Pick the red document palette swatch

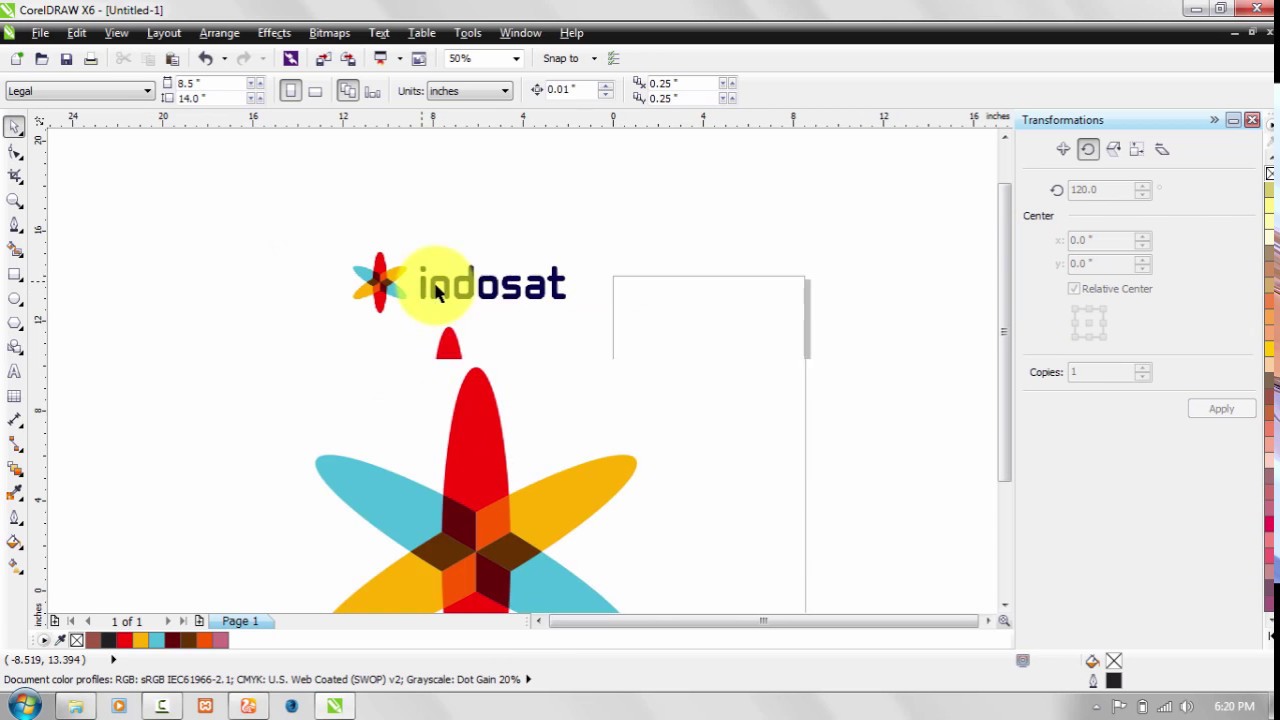pos(125,640)
